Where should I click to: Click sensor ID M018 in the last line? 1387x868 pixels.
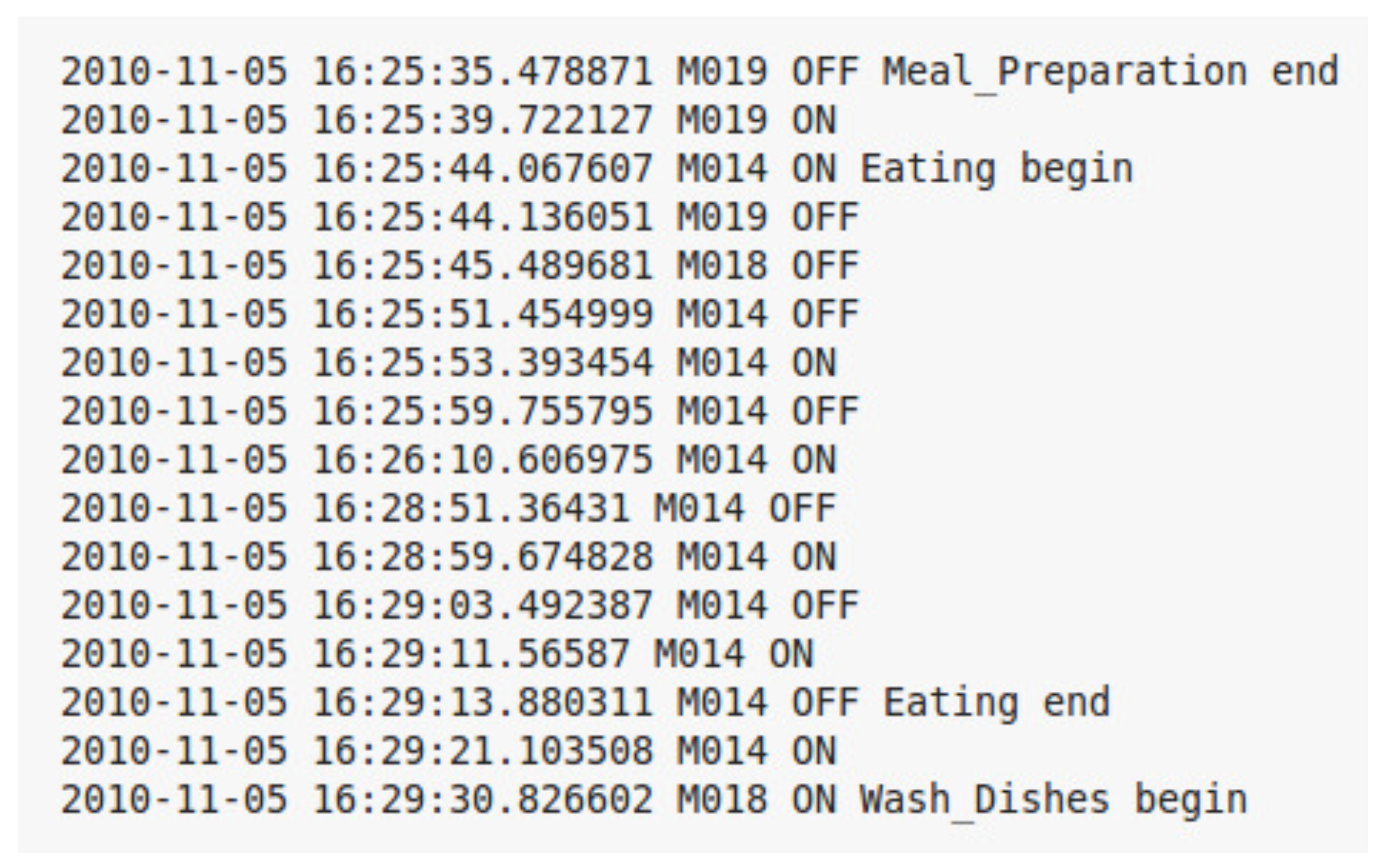pyautogui.click(x=722, y=800)
